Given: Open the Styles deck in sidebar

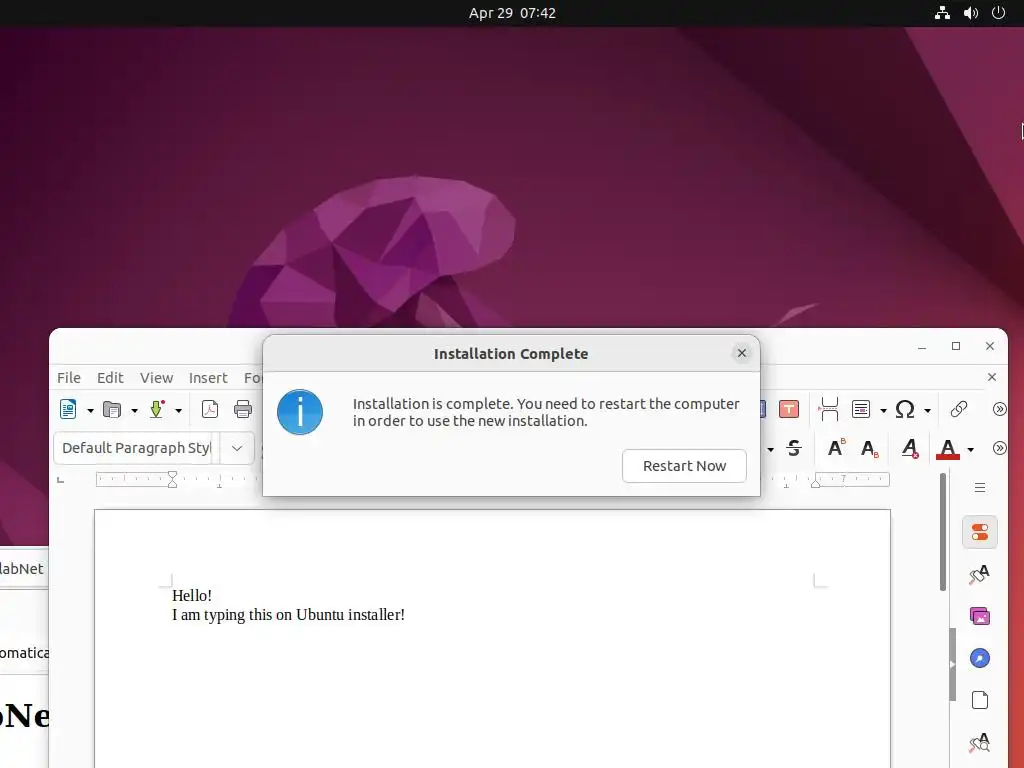Looking at the screenshot, I should pos(980,575).
